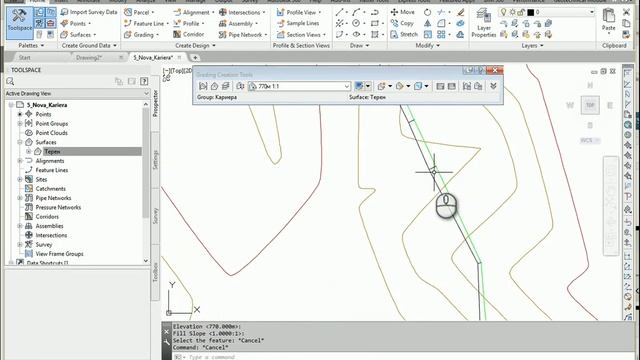640x360 pixels.
Task: Select the Mirror tool icon
Action: (427, 24)
